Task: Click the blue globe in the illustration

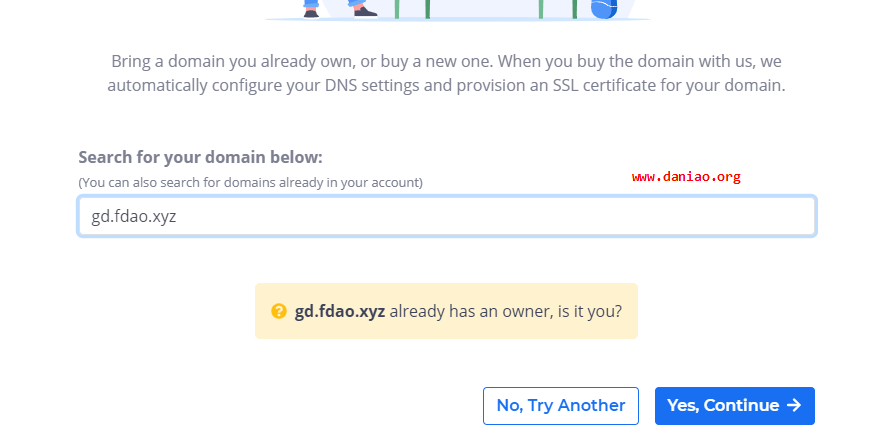Action: pos(604,9)
